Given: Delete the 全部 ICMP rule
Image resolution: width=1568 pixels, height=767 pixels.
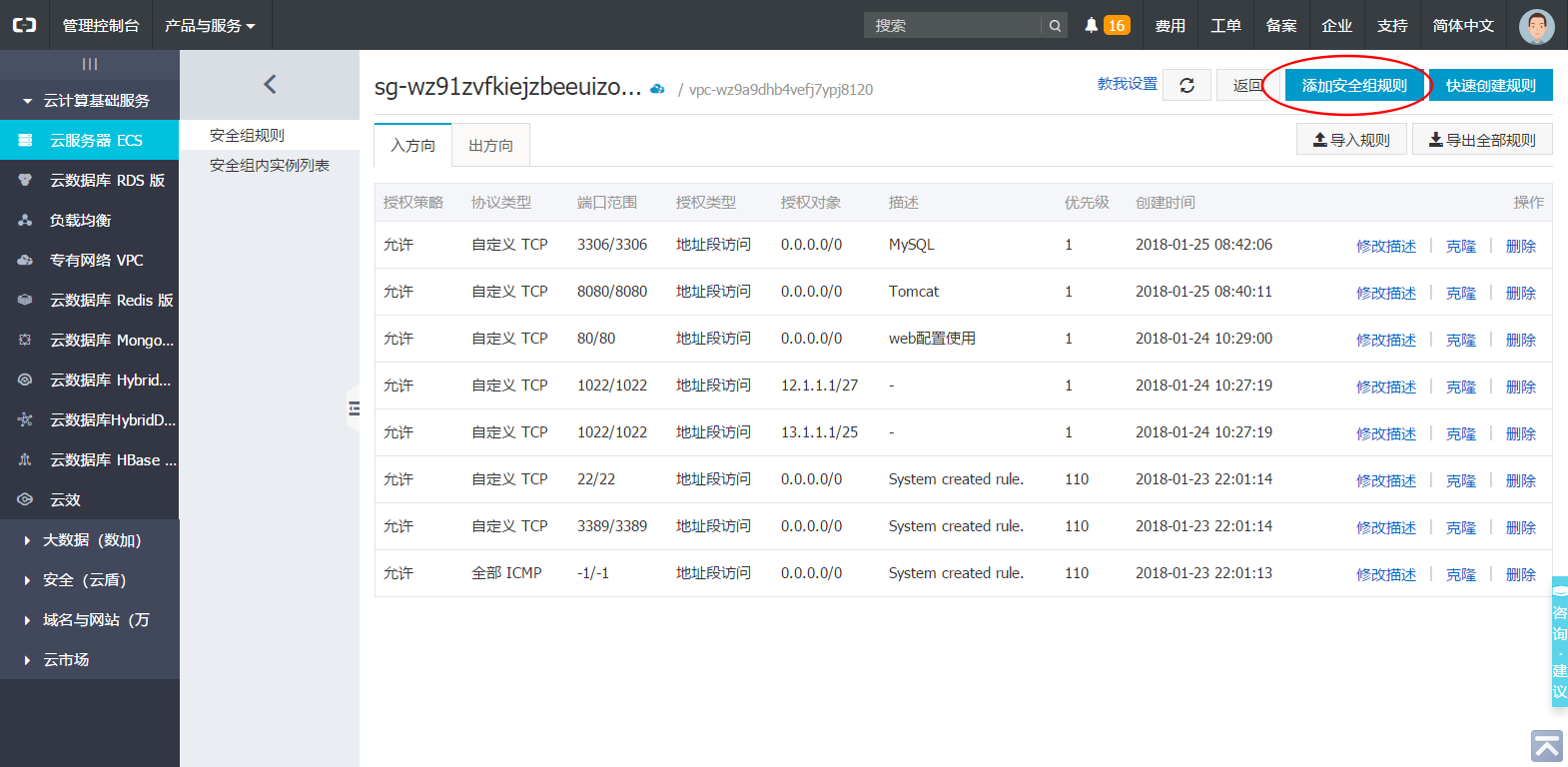Looking at the screenshot, I should (1521, 574).
